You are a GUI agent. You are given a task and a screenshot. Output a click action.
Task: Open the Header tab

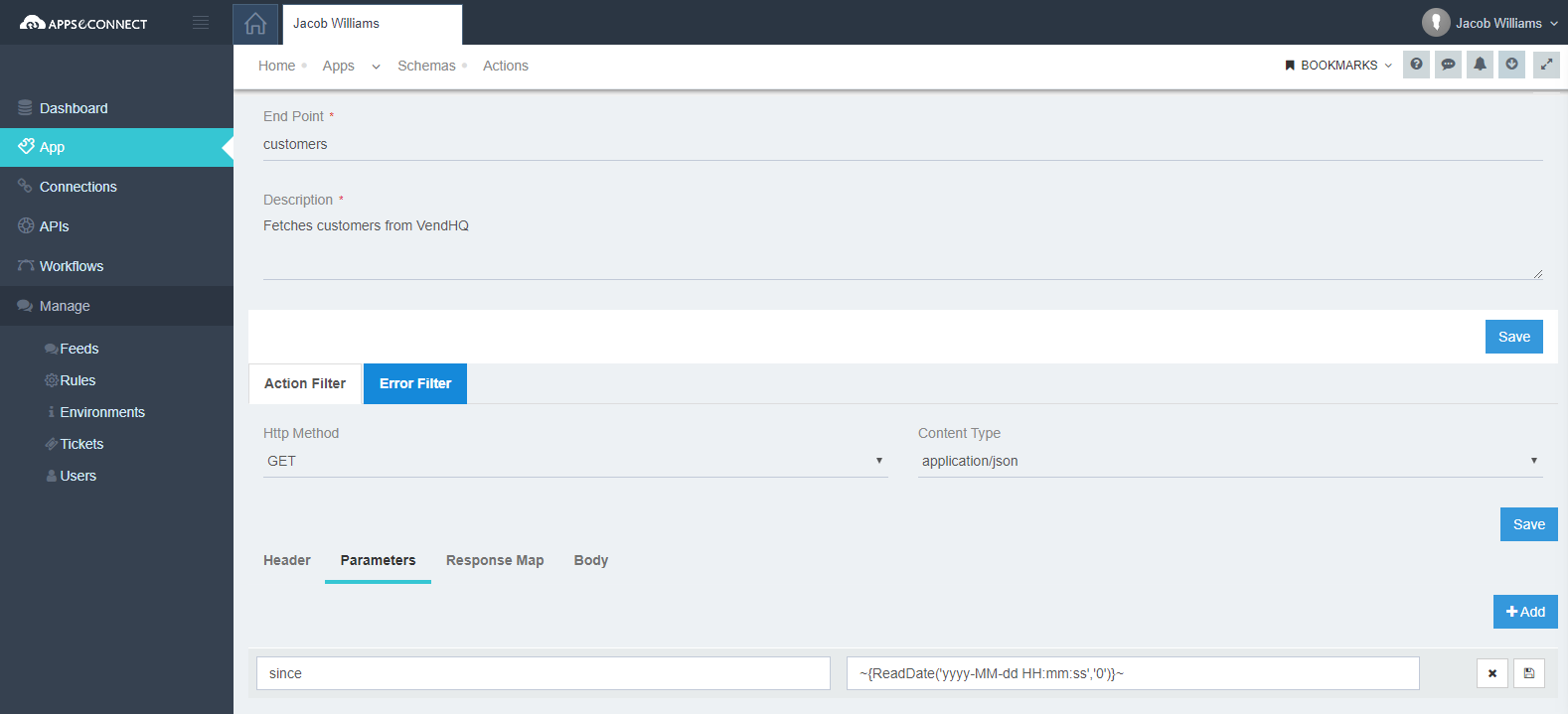click(x=287, y=560)
